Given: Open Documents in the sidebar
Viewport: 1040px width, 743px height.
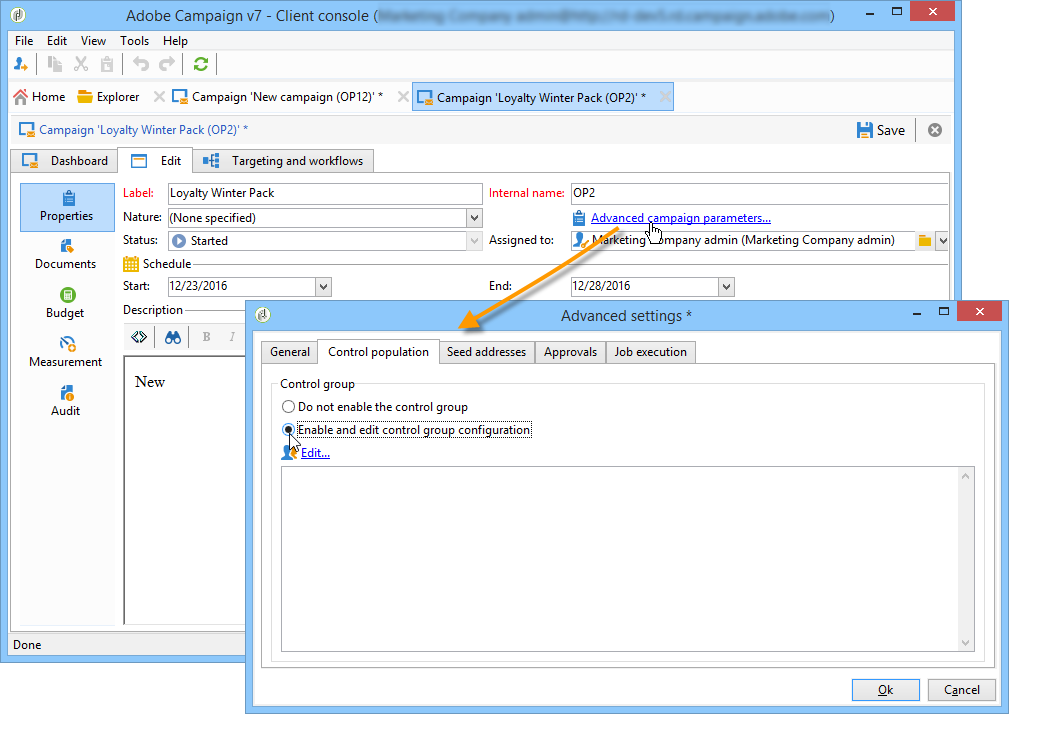Looking at the screenshot, I should tap(66, 255).
